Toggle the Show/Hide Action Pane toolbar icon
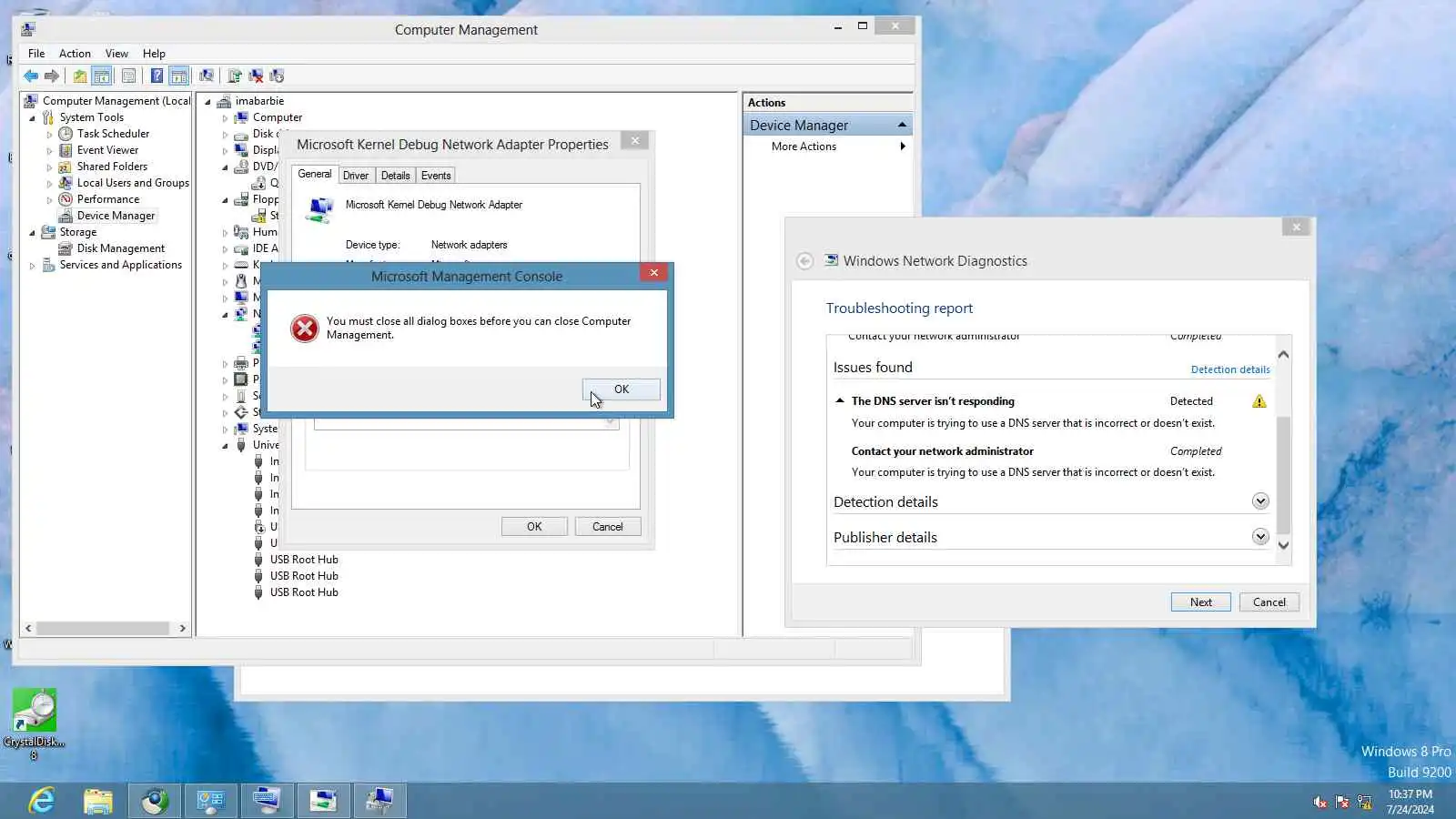Screen dimensions: 1456x819 179,76
